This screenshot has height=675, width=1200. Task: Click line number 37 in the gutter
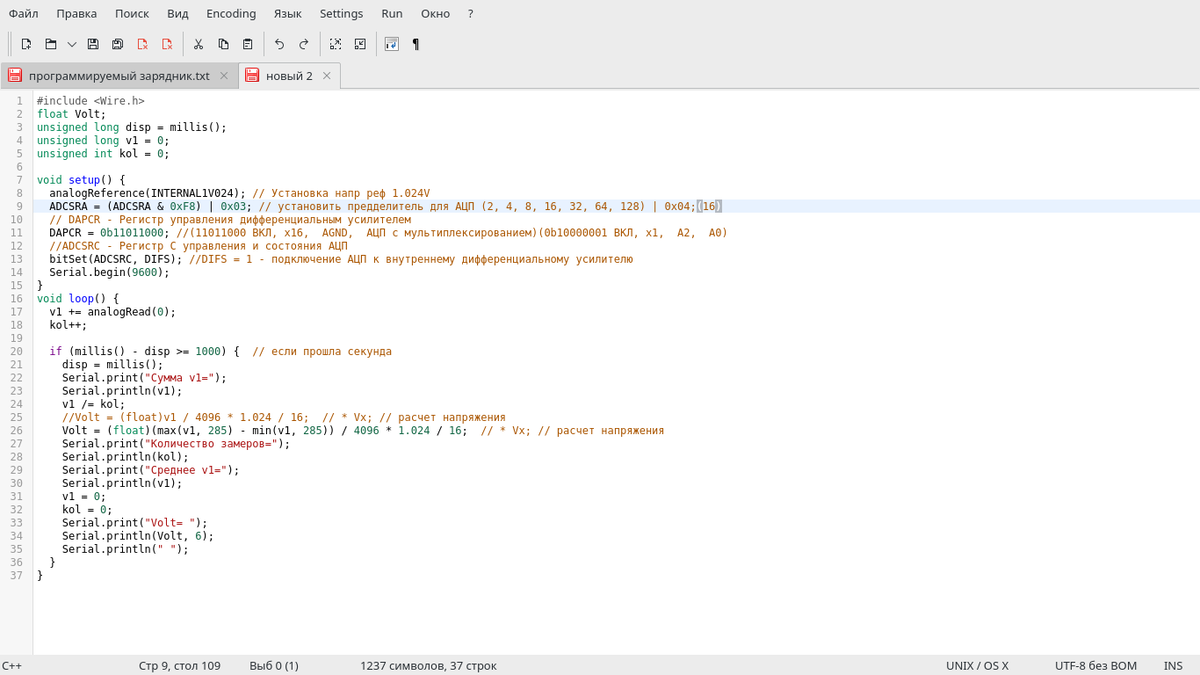coord(16,575)
